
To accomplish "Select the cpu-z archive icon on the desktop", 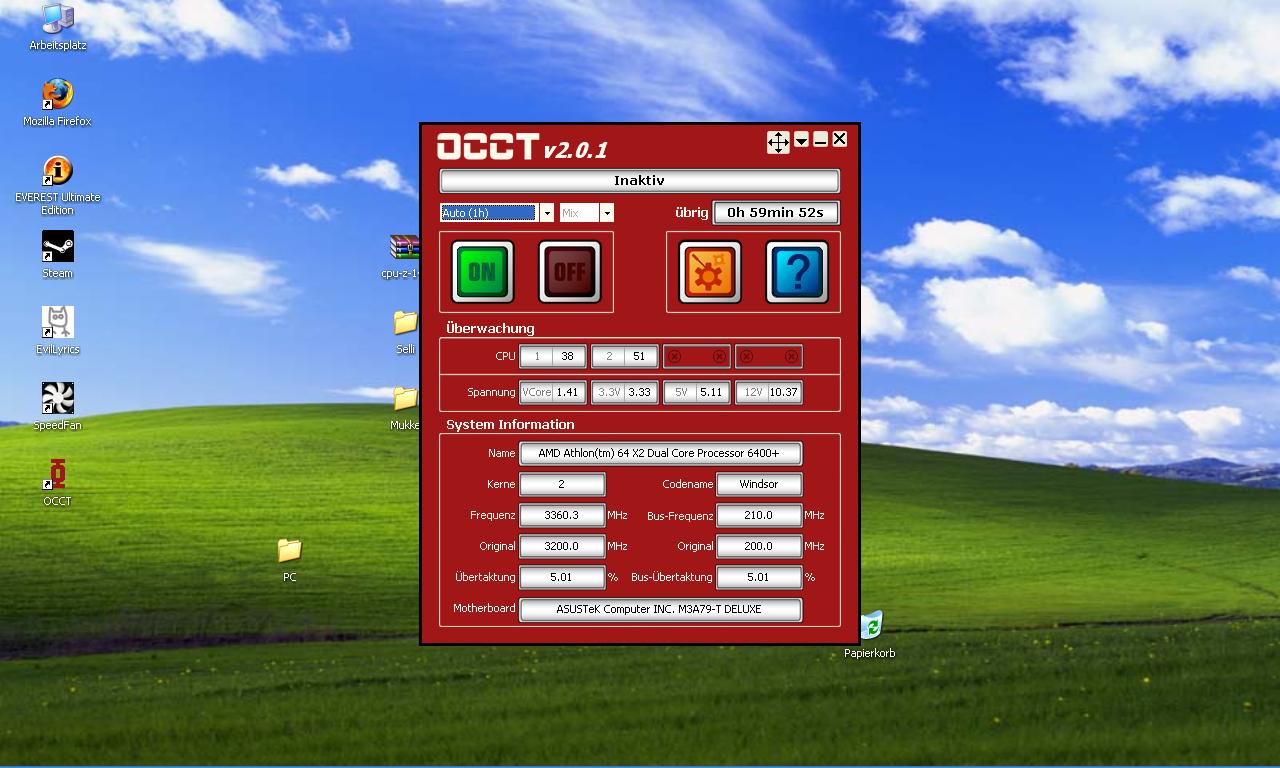I will [x=402, y=256].
